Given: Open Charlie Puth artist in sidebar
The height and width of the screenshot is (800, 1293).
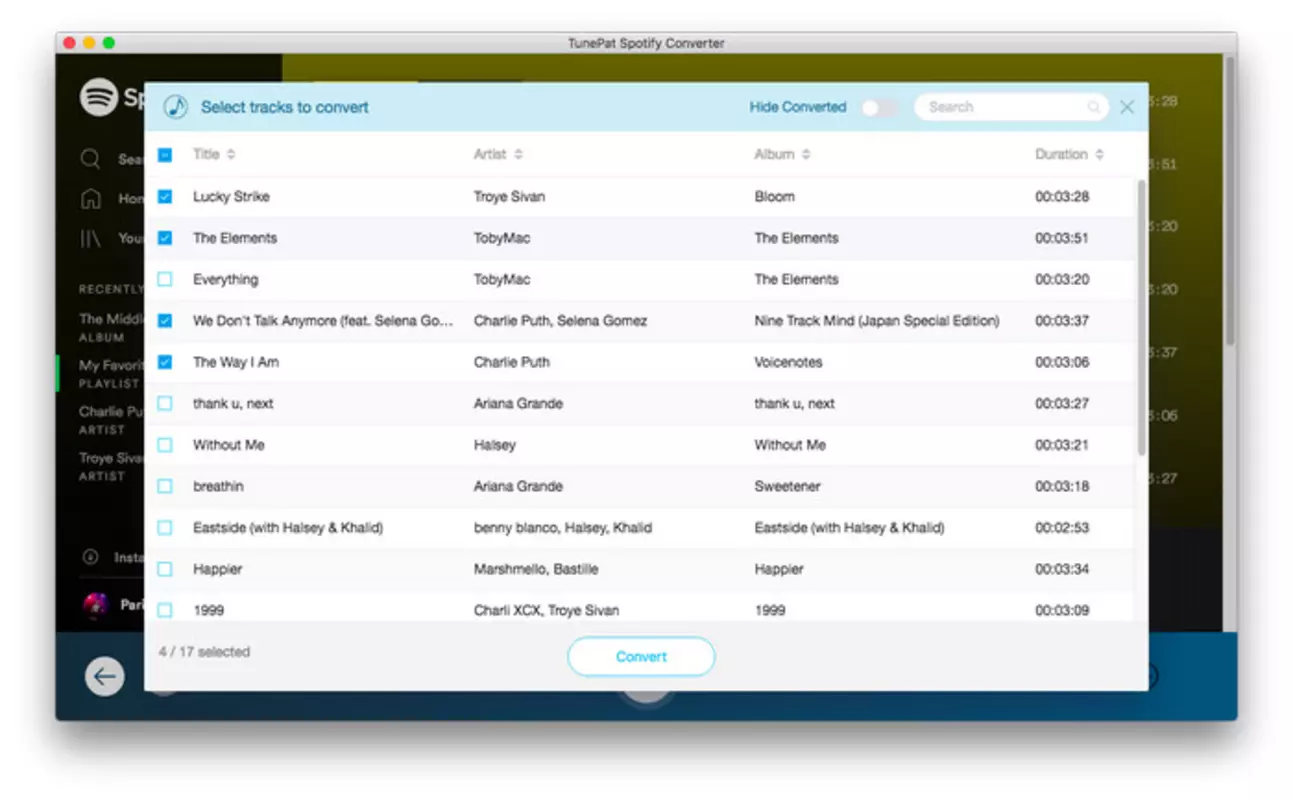Looking at the screenshot, I should pos(111,420).
